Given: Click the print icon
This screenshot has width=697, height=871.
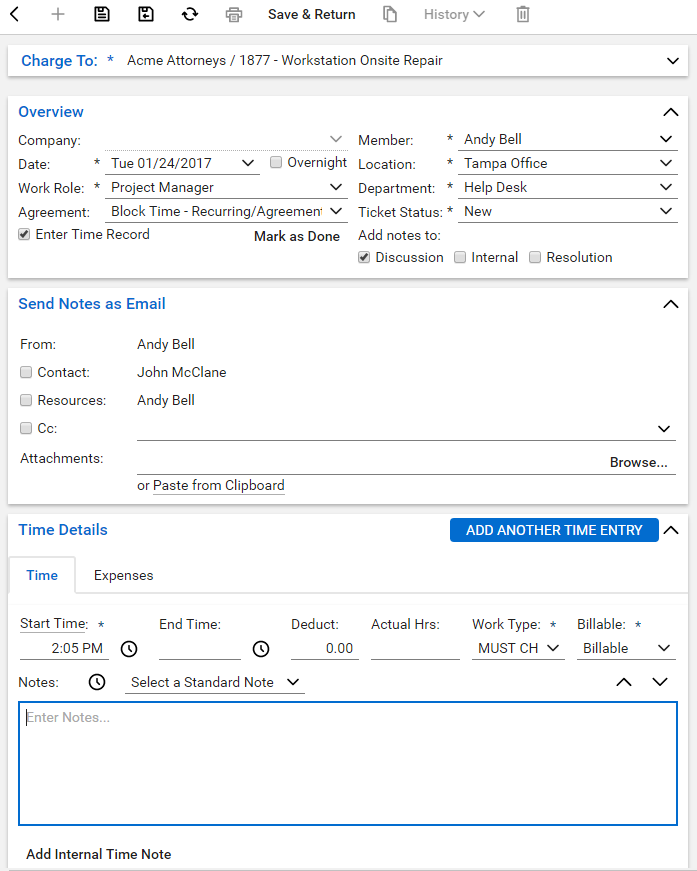Looking at the screenshot, I should (234, 14).
